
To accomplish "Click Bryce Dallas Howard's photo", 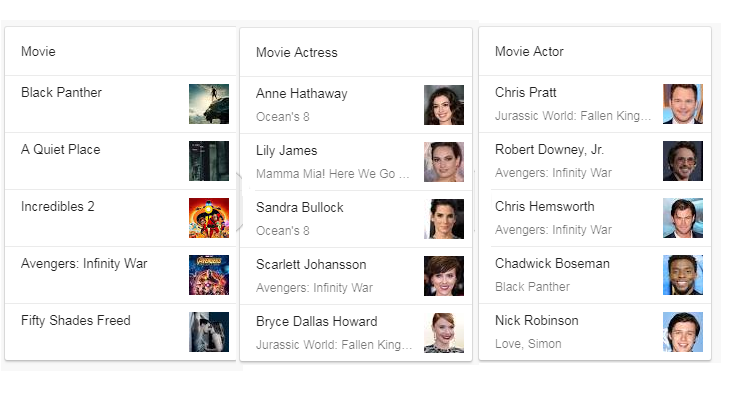I will 444,333.
